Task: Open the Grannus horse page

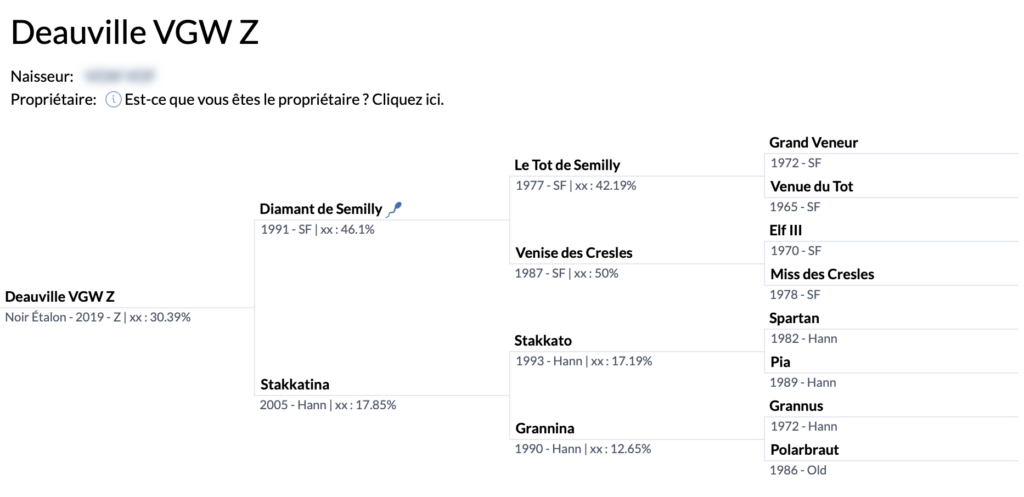Action: point(797,406)
